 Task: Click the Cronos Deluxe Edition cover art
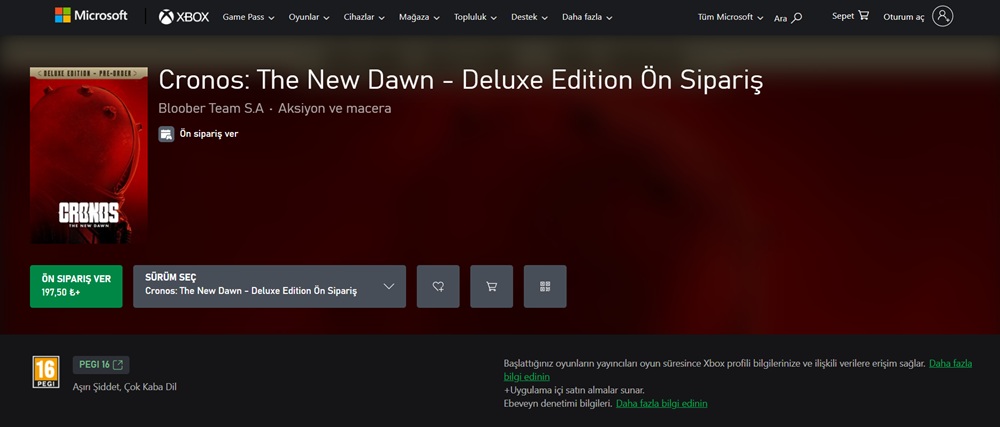(x=89, y=156)
